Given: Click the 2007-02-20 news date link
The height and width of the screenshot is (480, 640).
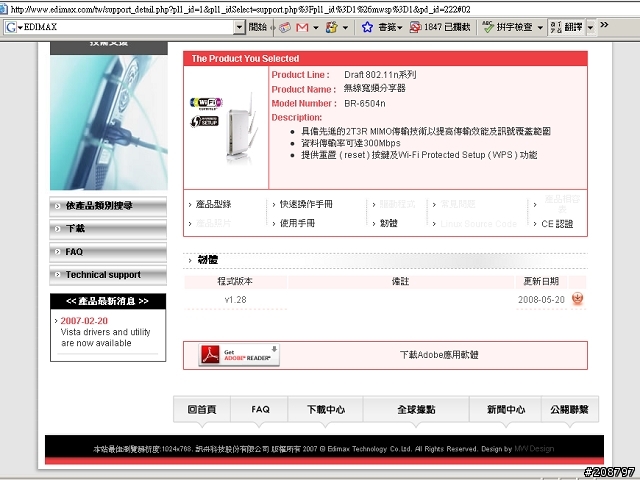Looking at the screenshot, I should 84,321.
